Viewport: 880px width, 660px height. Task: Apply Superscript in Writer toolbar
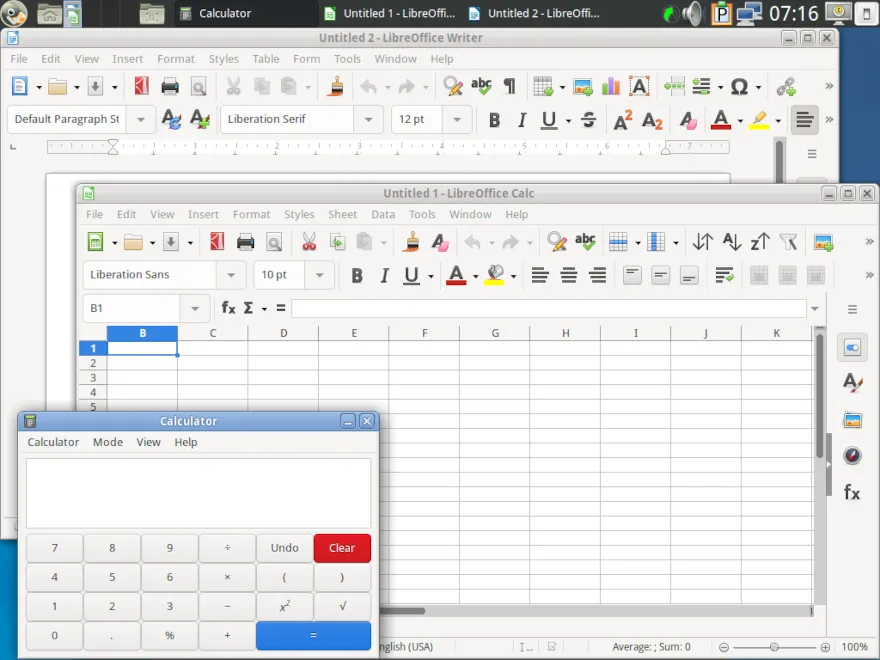tap(622, 120)
